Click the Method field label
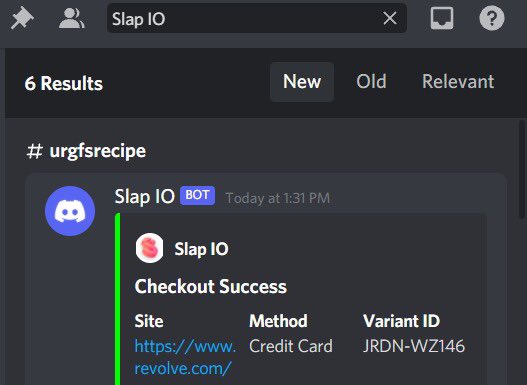 point(278,321)
